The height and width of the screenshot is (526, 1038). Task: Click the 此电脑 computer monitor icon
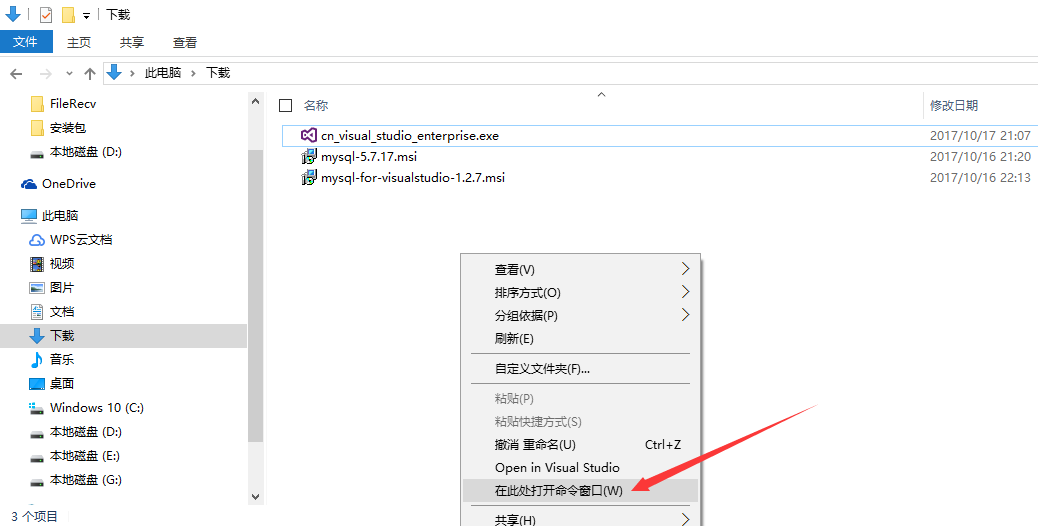[28, 216]
